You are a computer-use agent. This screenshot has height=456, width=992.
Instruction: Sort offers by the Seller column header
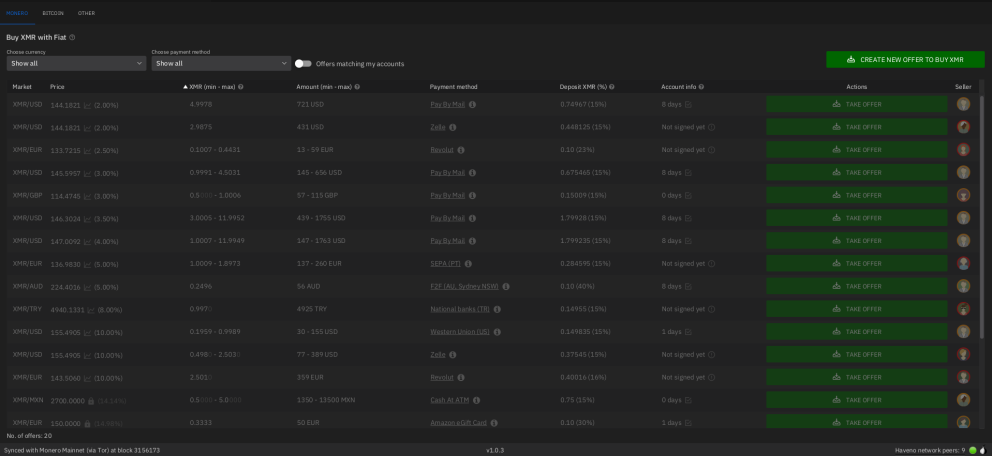point(963,87)
